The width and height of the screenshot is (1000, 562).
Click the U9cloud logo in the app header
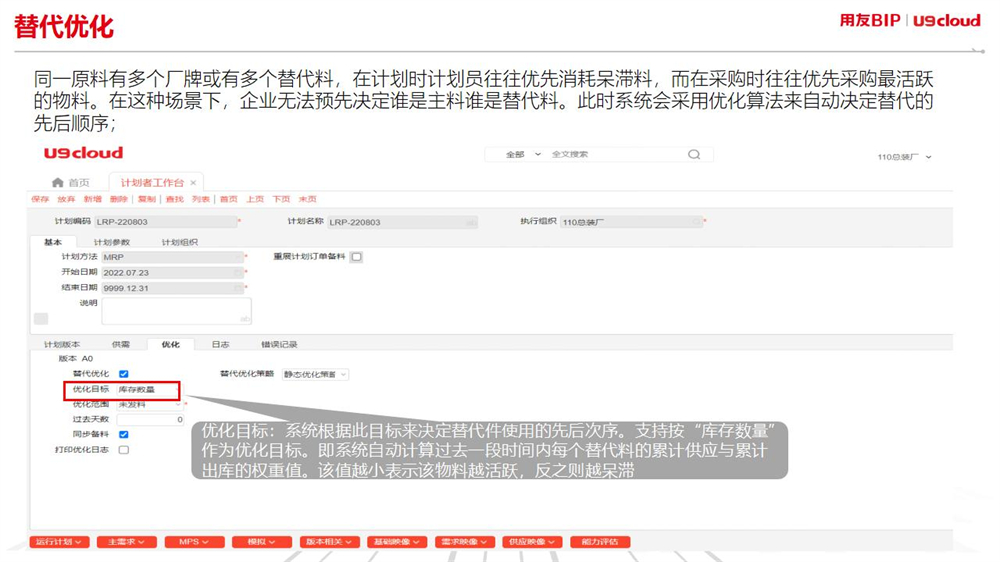point(84,153)
